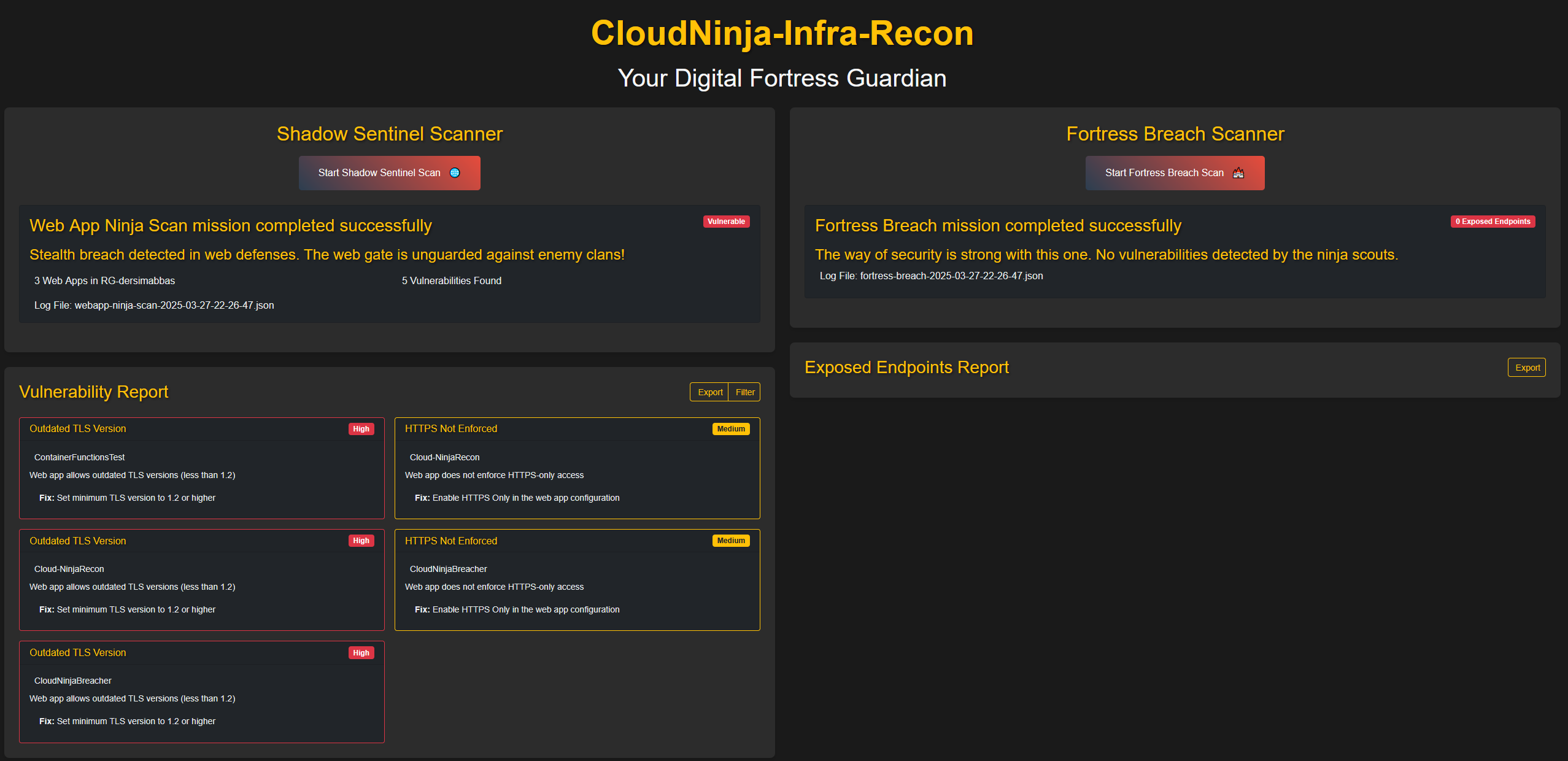The width and height of the screenshot is (1568, 761).
Task: Click Medium badge on CloudNinjaBreacher HTTPS card
Action: pyautogui.click(x=731, y=541)
